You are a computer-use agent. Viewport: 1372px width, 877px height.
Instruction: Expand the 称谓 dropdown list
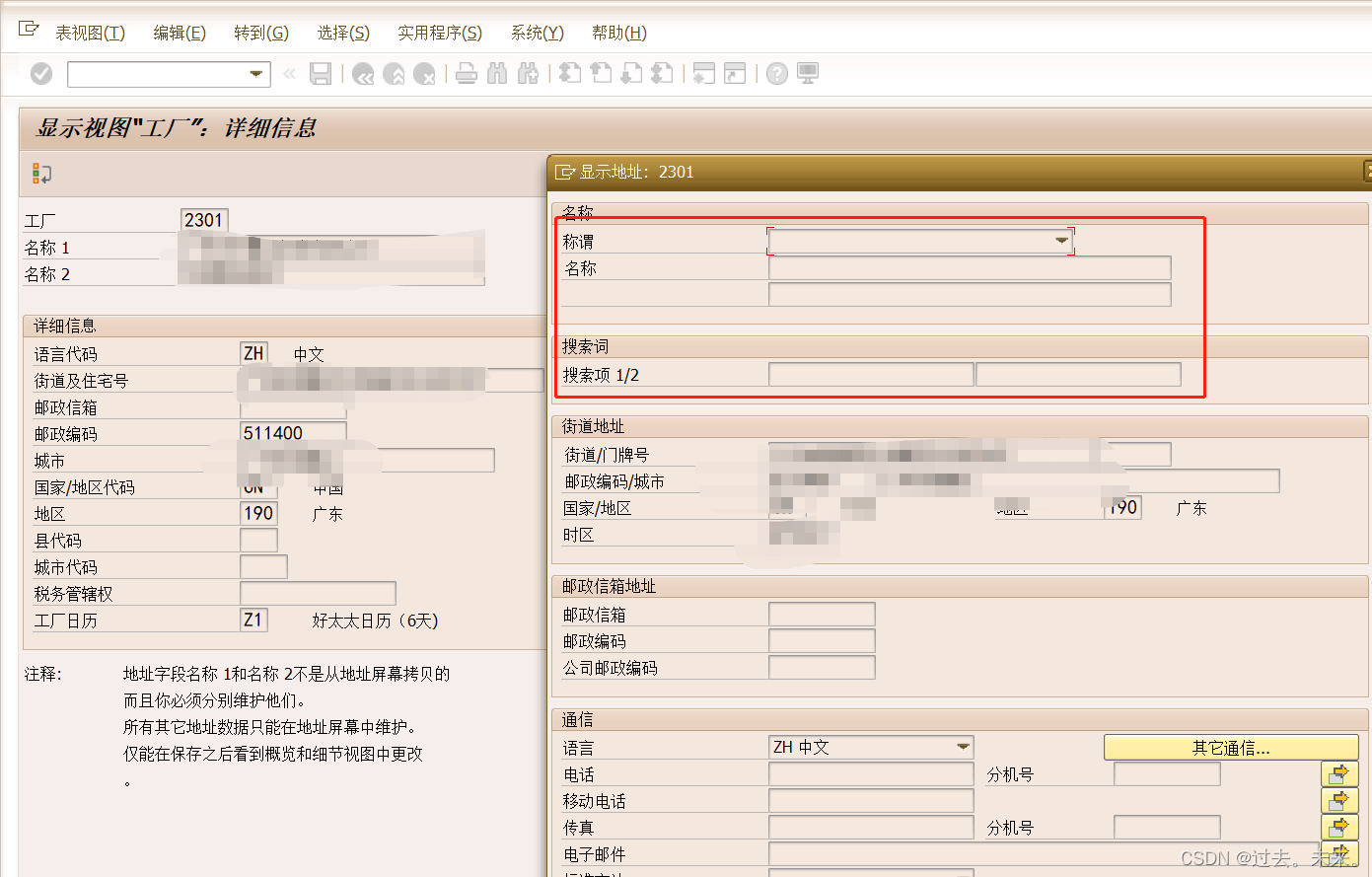[x=1061, y=241]
